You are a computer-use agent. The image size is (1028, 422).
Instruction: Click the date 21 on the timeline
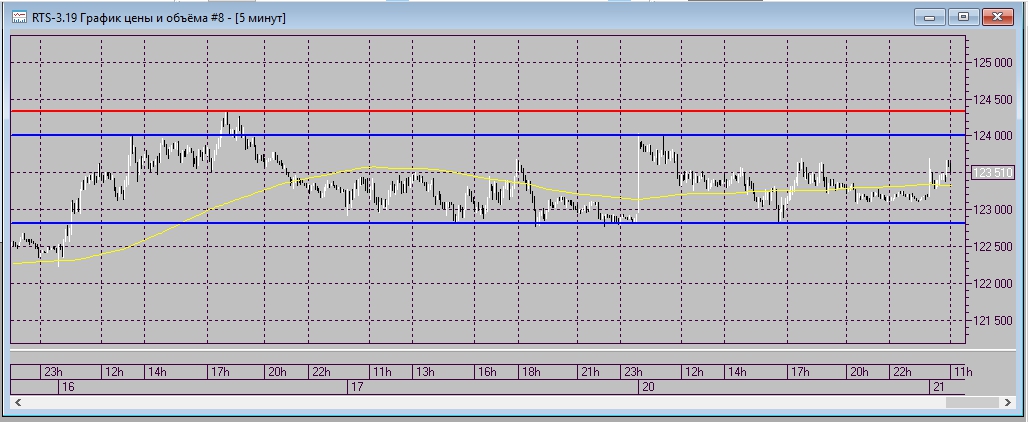point(938,387)
